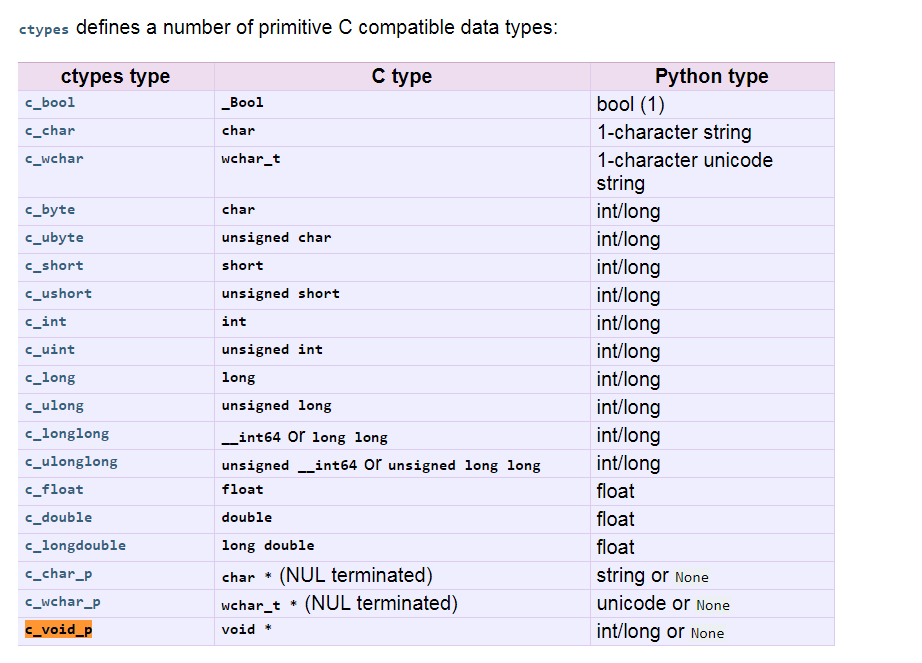Click the "ctypes type" column header
The image size is (922, 663).
pyautogui.click(x=115, y=77)
